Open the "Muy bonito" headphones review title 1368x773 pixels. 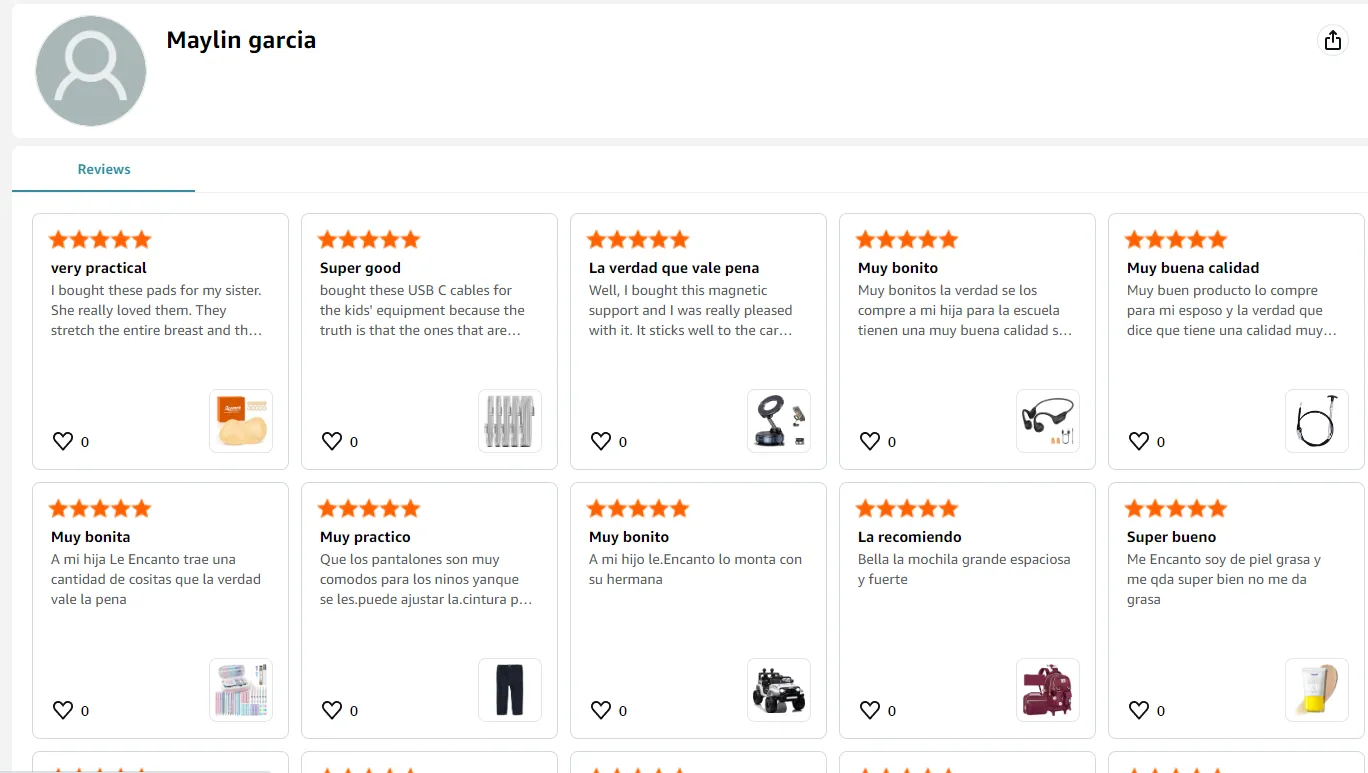click(x=898, y=268)
